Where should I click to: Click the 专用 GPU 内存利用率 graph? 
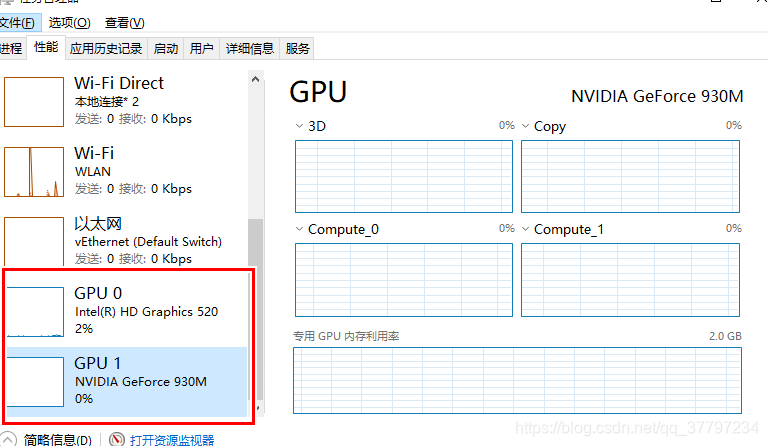click(517, 380)
